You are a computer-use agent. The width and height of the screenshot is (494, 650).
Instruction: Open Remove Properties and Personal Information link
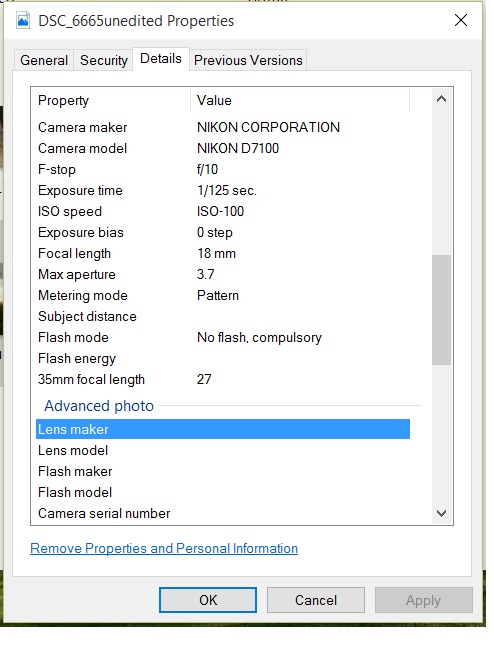tap(164, 548)
